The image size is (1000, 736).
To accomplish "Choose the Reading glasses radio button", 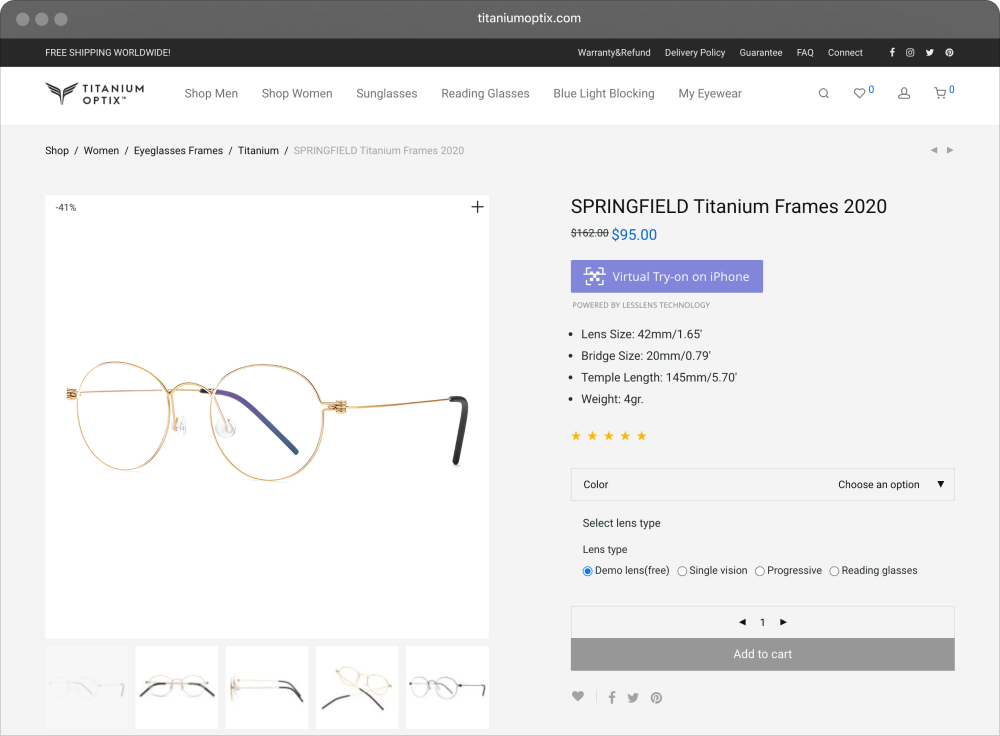I will click(x=834, y=571).
